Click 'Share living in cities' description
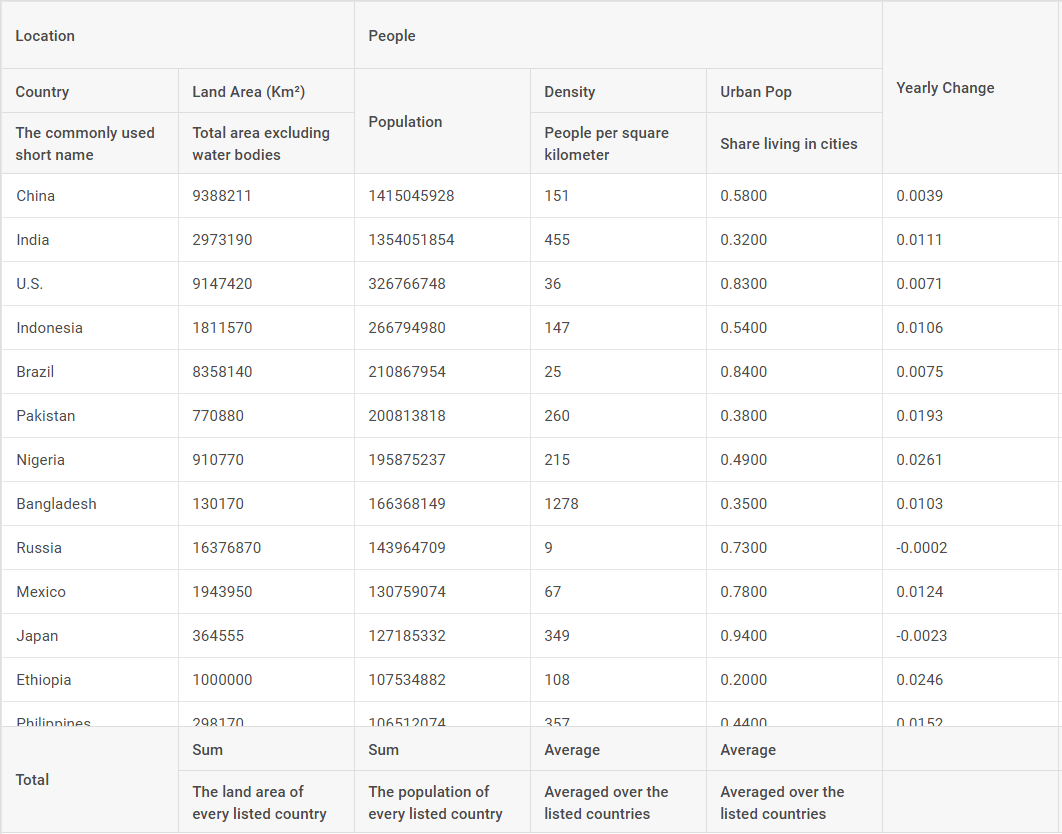The width and height of the screenshot is (1062, 834). click(x=794, y=144)
